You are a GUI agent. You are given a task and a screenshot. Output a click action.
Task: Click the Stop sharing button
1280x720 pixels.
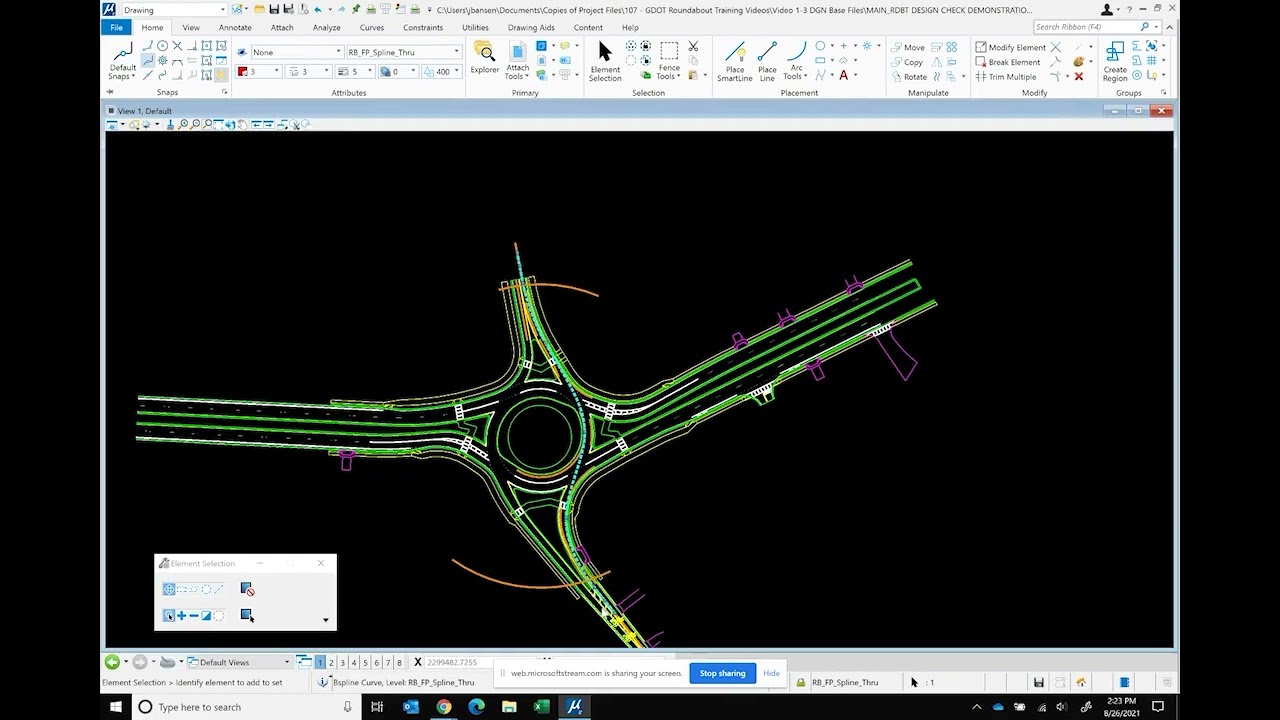[x=722, y=673]
